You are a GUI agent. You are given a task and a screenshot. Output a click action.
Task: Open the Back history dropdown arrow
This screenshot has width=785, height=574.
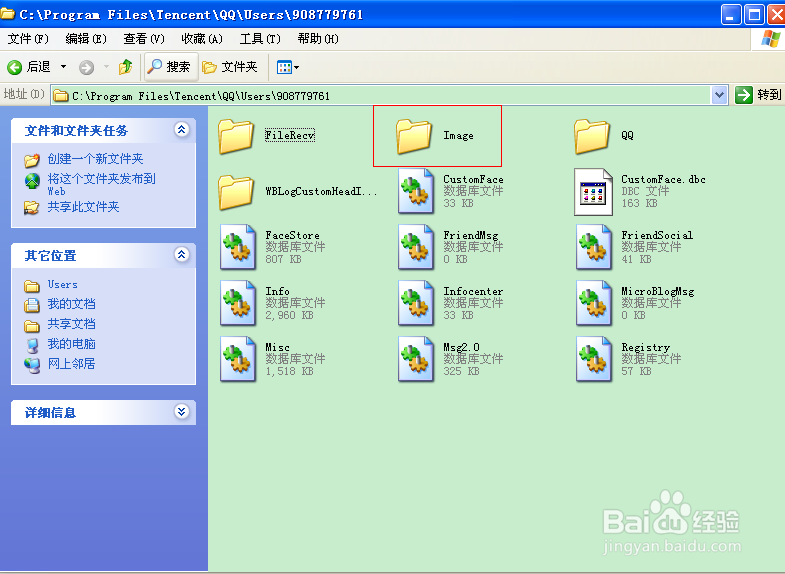point(63,67)
